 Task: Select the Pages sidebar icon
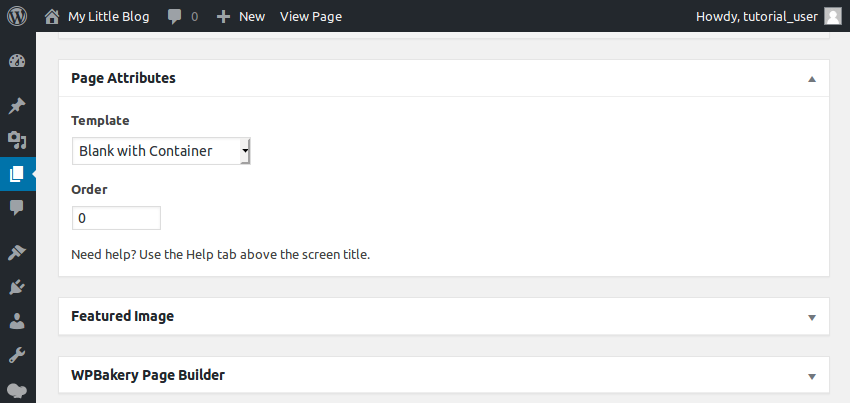coord(17,174)
